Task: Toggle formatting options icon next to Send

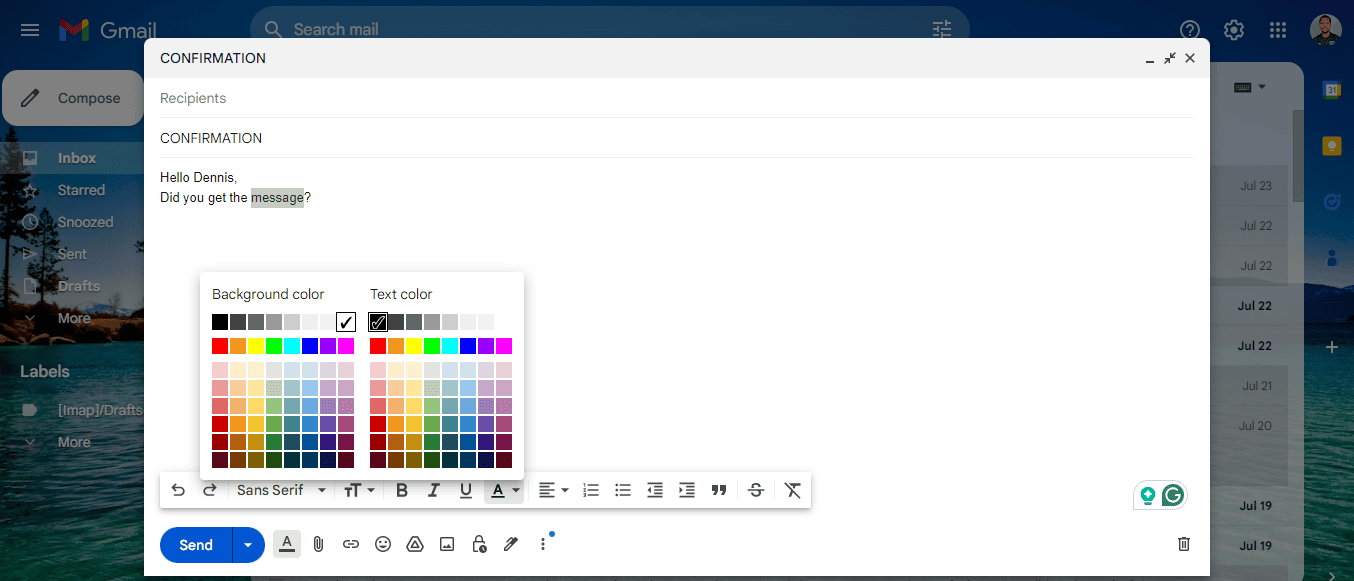Action: click(287, 544)
